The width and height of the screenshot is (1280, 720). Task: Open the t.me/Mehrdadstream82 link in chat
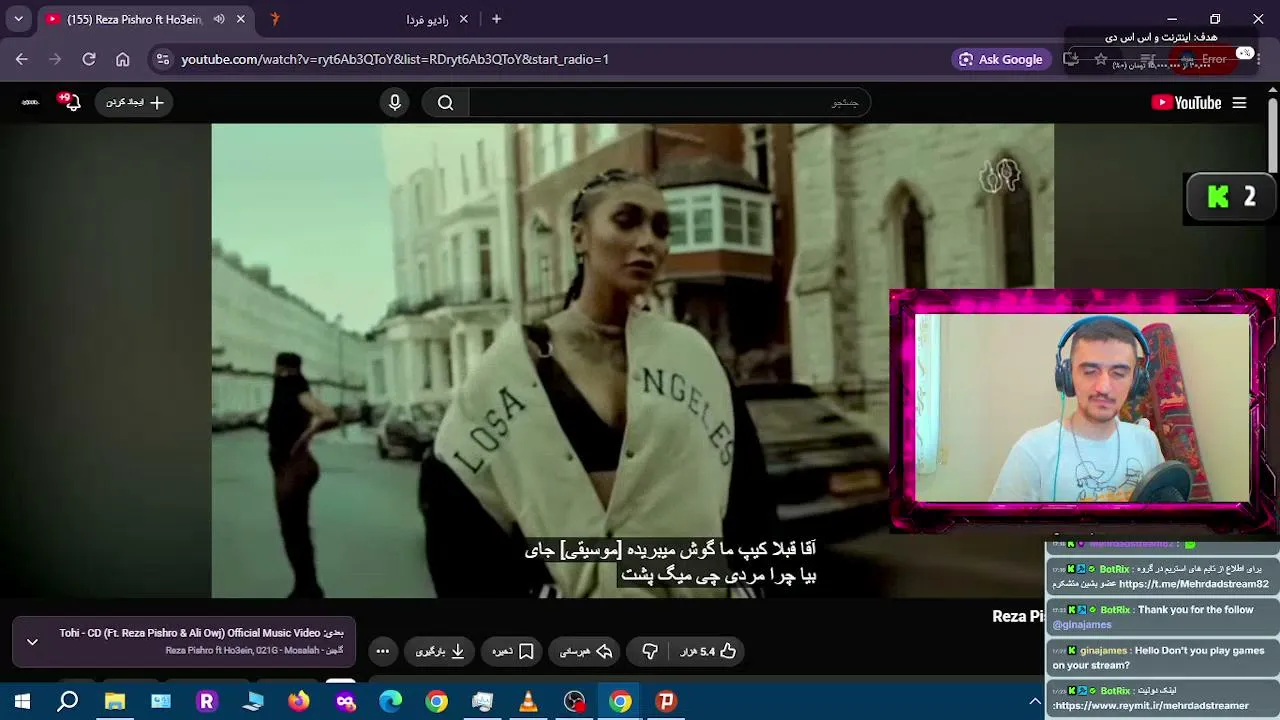pos(1194,584)
